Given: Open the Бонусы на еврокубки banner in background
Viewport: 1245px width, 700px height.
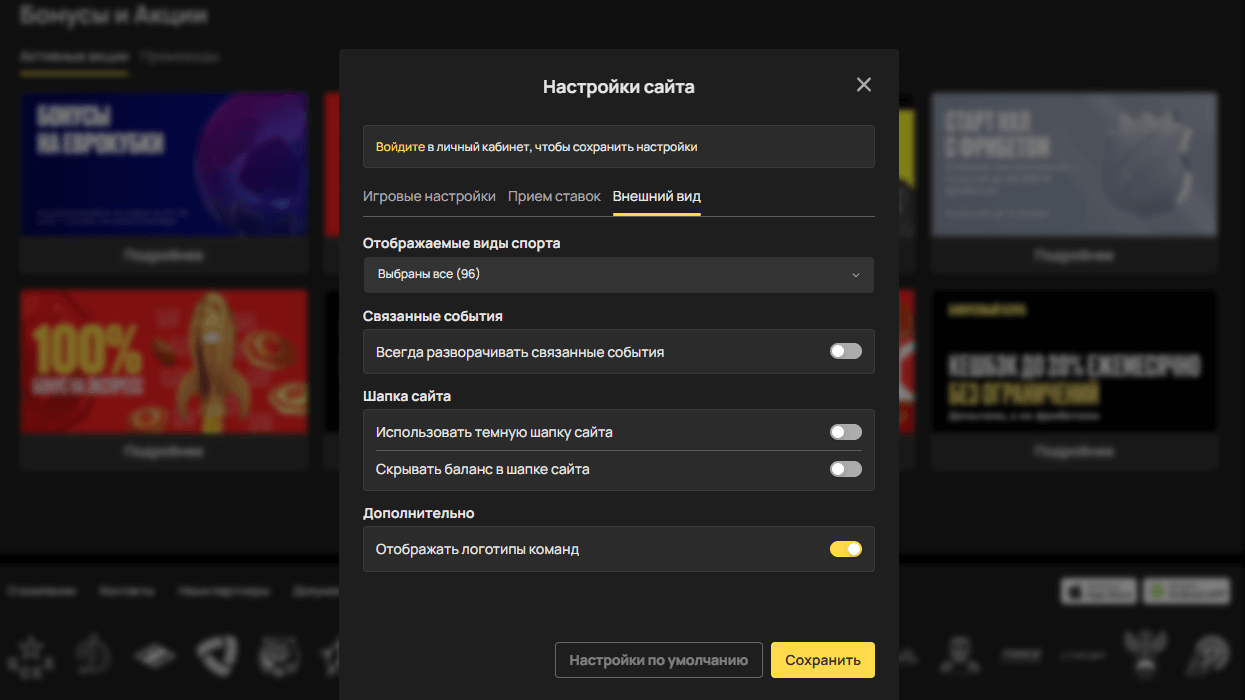Looking at the screenshot, I should click(164, 165).
